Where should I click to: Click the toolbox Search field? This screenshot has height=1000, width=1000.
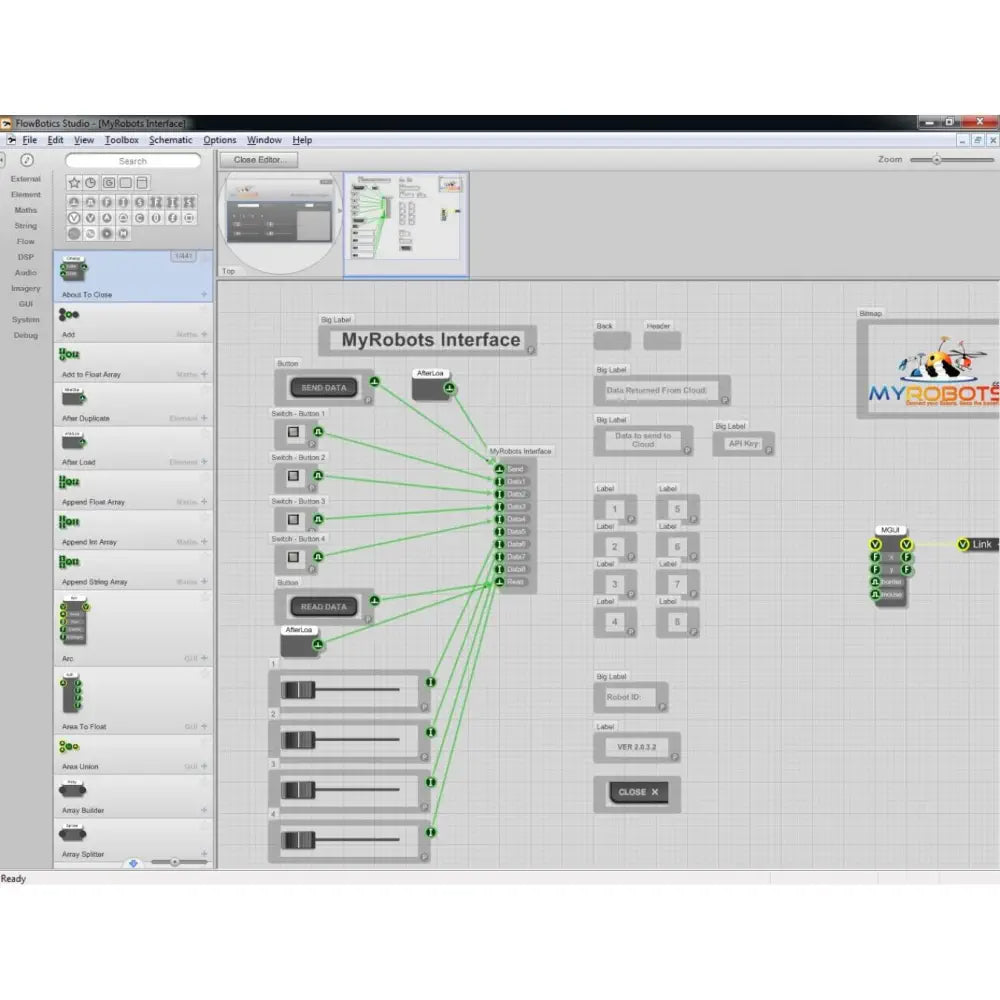tap(133, 161)
